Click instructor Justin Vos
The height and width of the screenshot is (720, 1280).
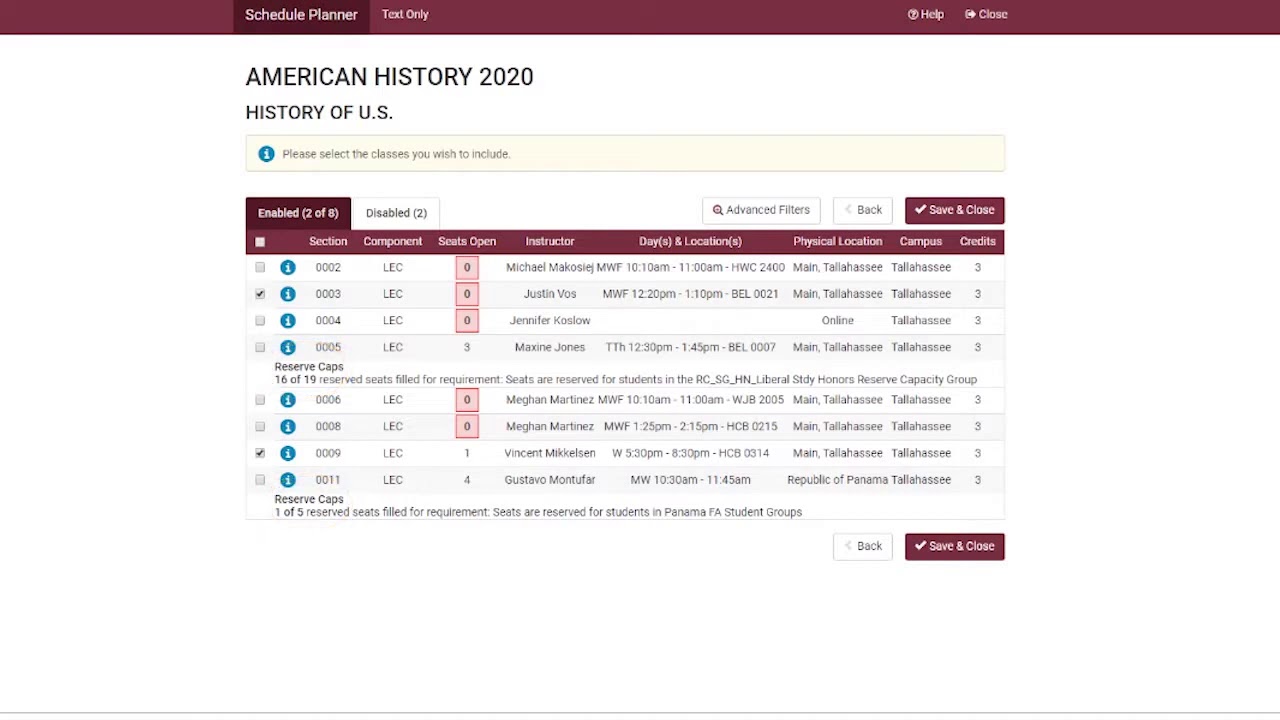click(x=550, y=294)
